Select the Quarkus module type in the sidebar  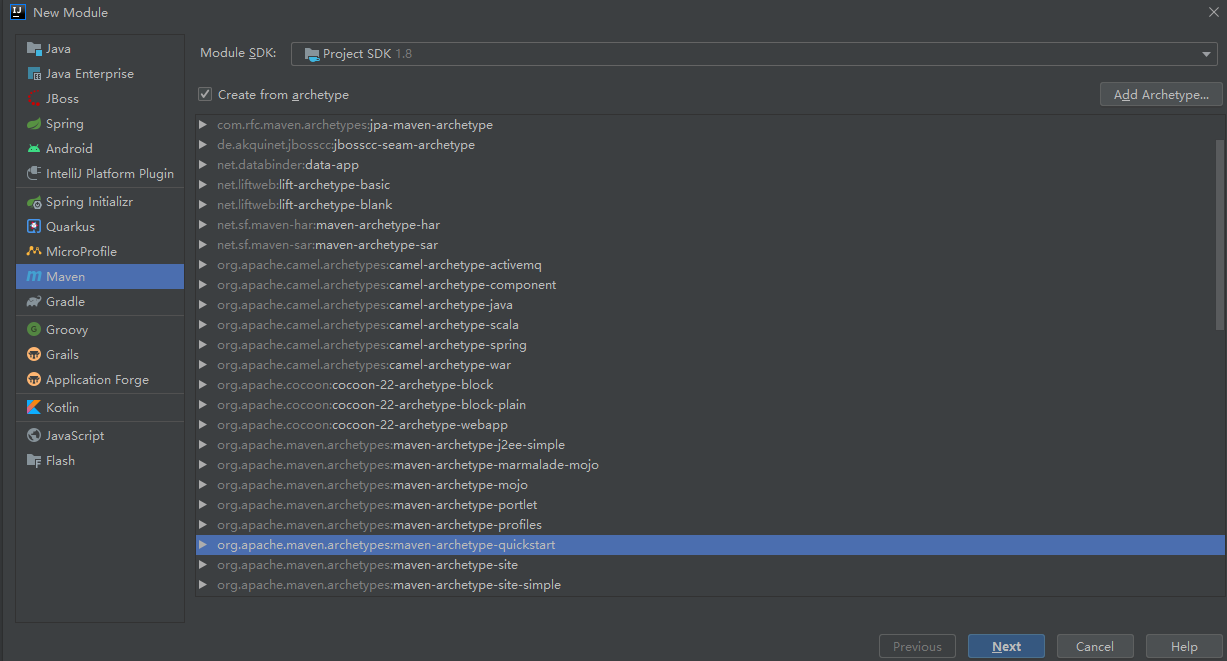click(x=72, y=226)
